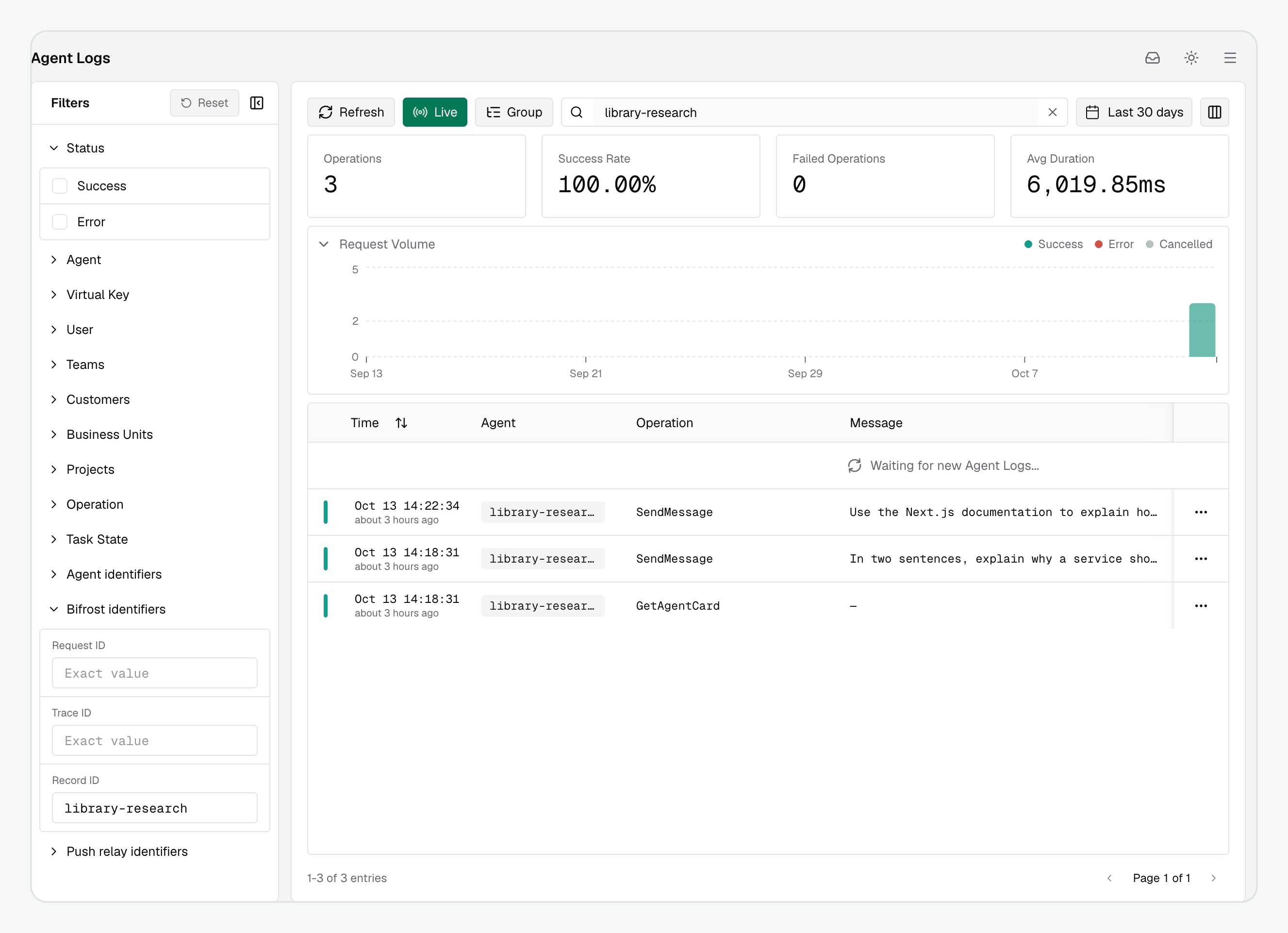Toggle the Live streaming button

pyautogui.click(x=434, y=113)
